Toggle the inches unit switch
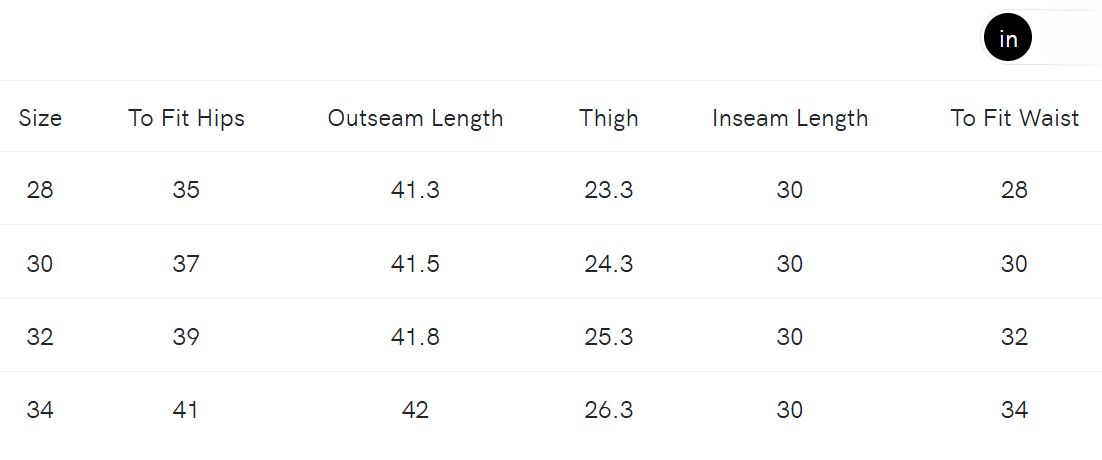Image resolution: width=1102 pixels, height=460 pixels. coord(1040,39)
